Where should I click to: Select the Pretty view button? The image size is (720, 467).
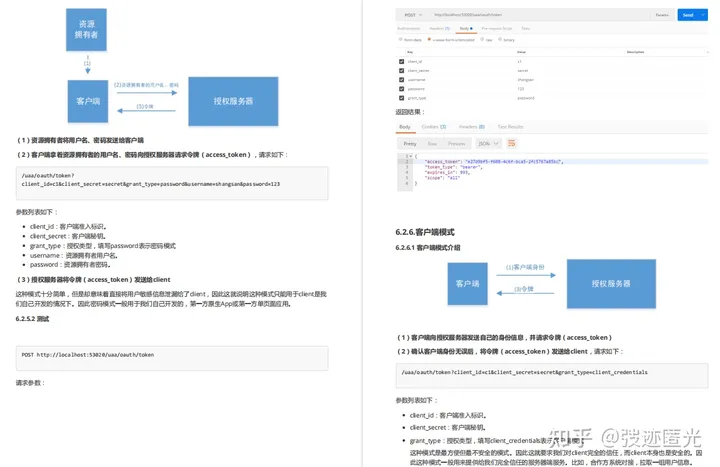tap(410, 144)
